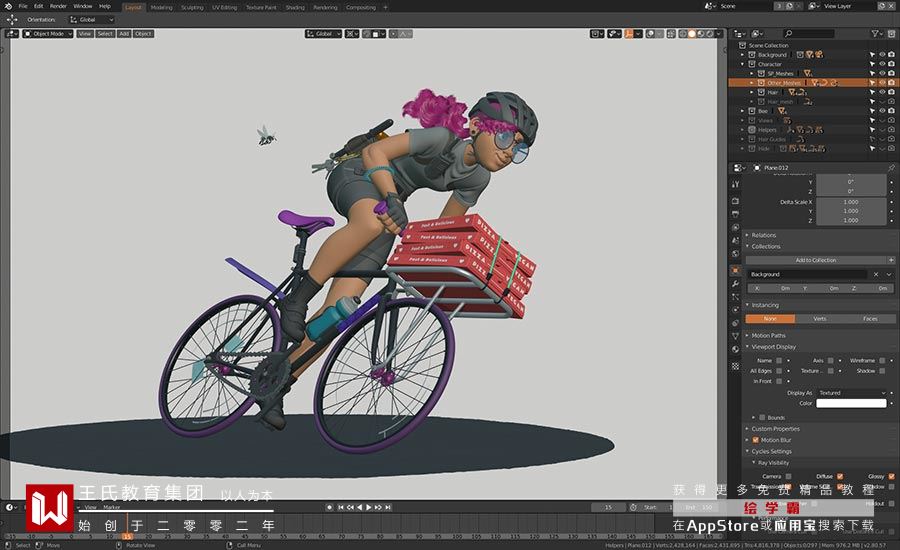This screenshot has width=900, height=550.
Task: Open the Modifiers wrench tab
Action: tap(735, 284)
